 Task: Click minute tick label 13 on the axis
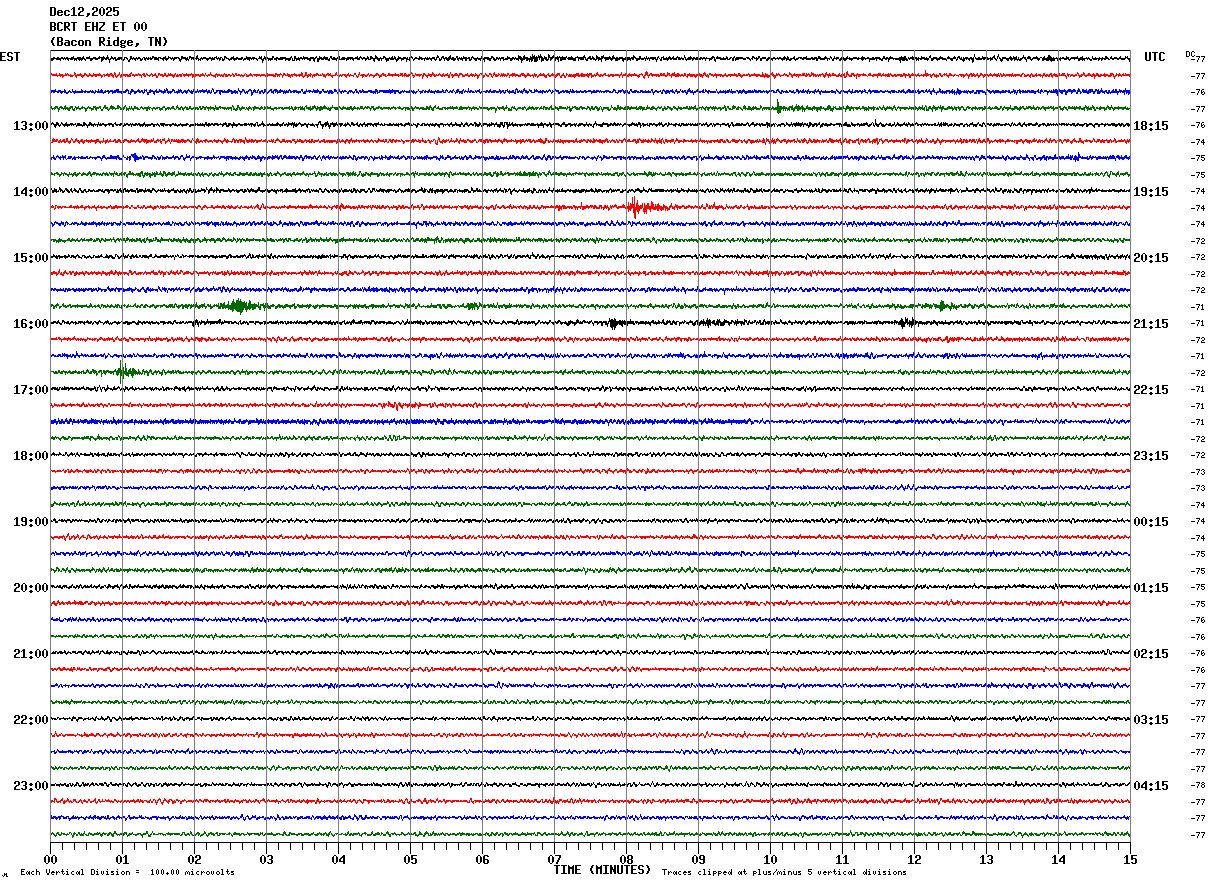pyautogui.click(x=986, y=859)
